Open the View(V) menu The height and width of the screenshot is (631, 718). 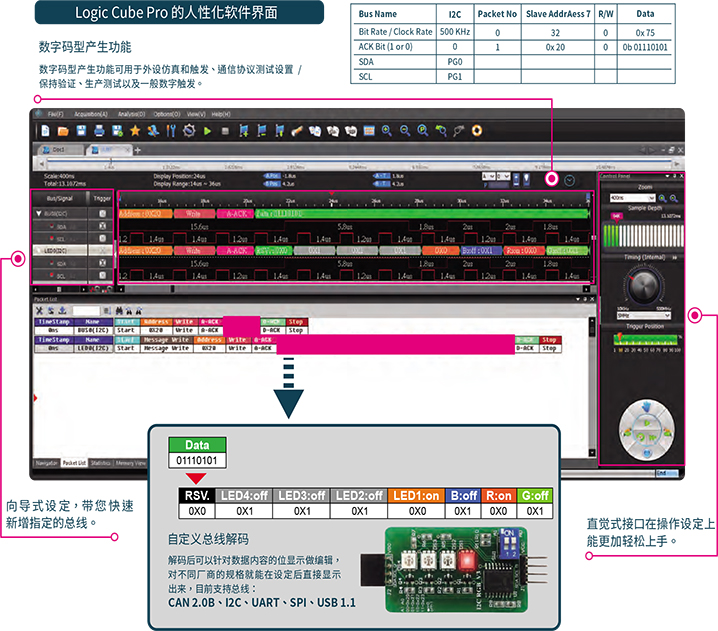pos(196,114)
